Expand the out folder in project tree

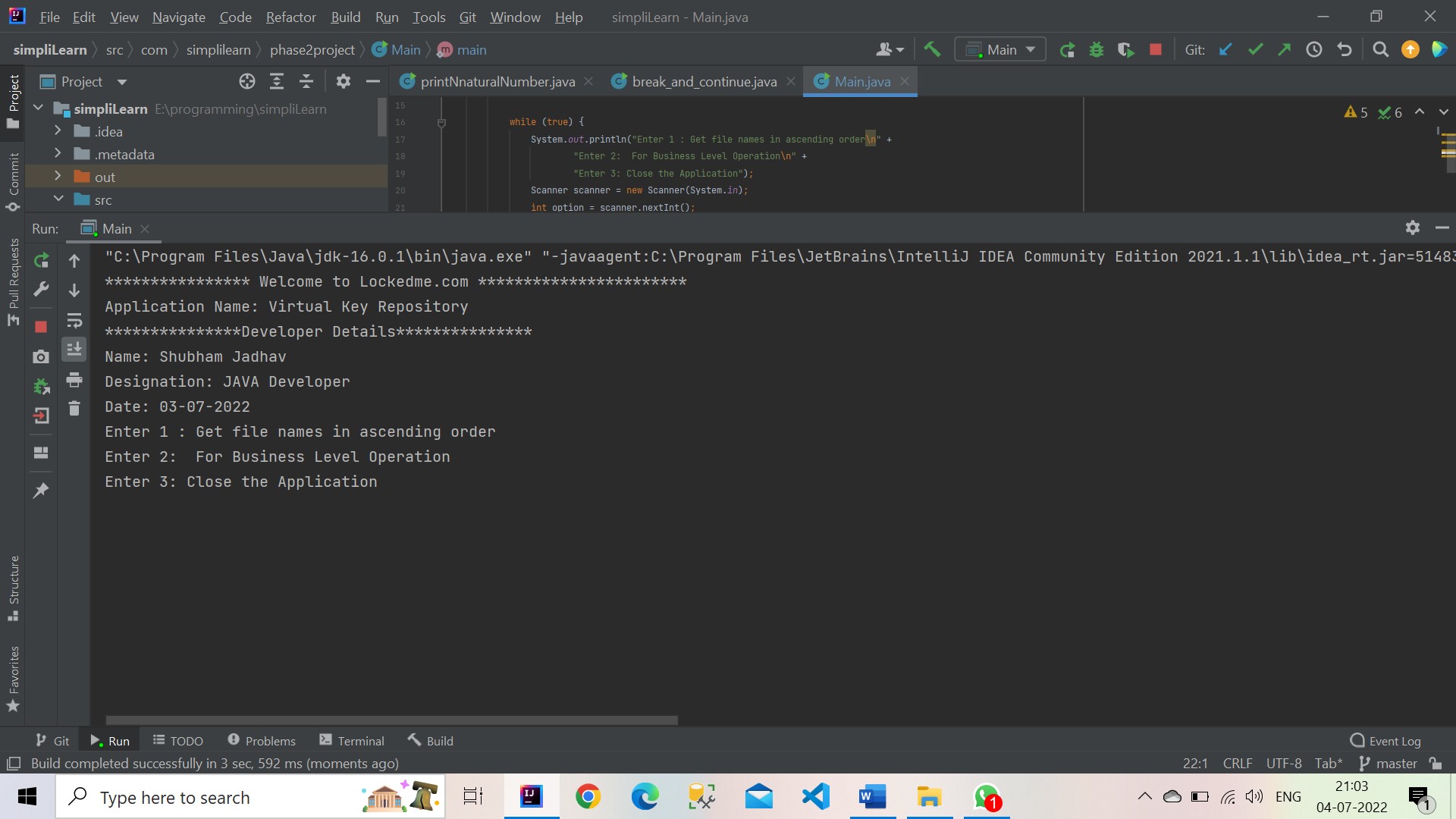(58, 177)
